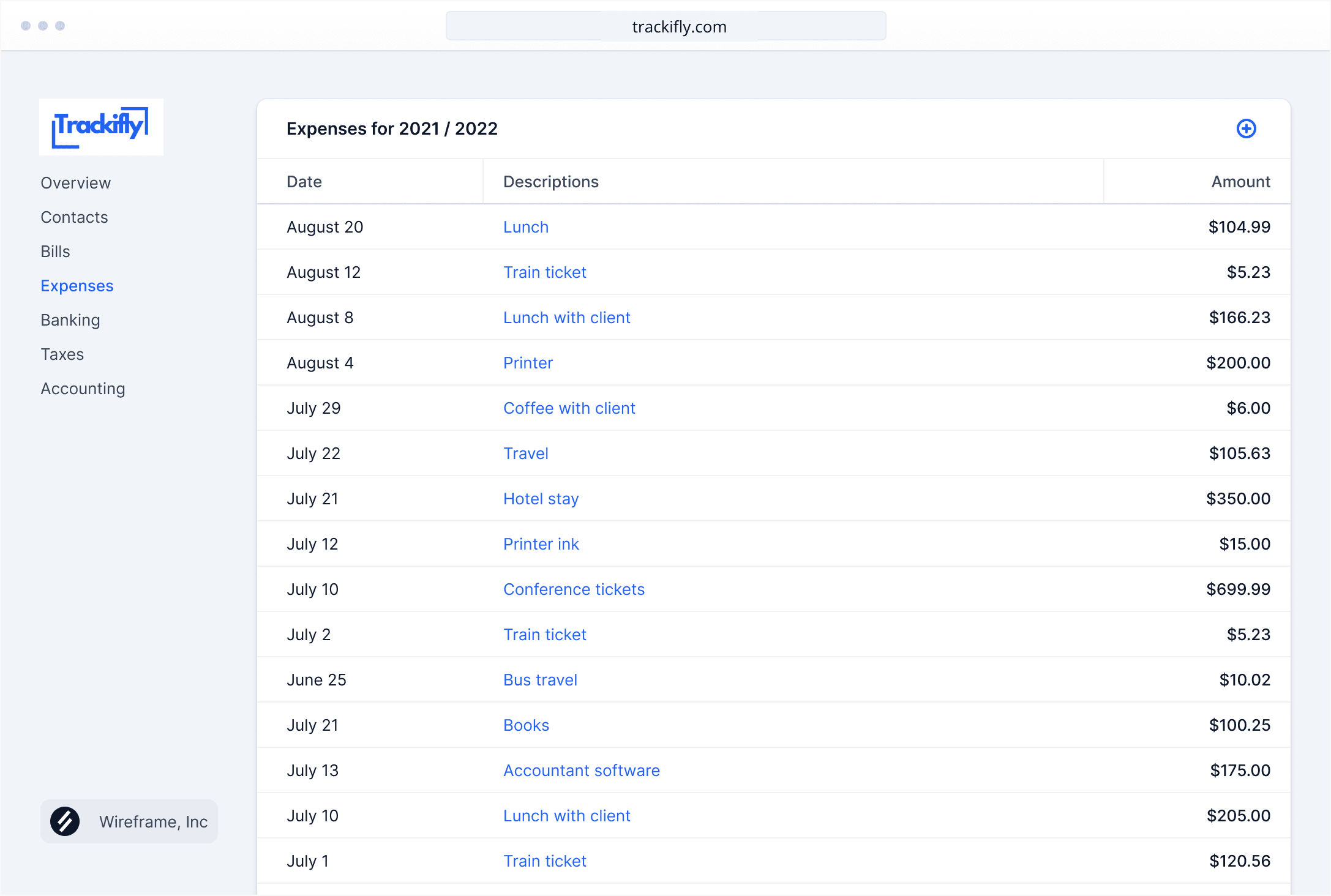Screen dimensions: 1331x896
Task: Click the August 20 date cell
Action: (325, 227)
